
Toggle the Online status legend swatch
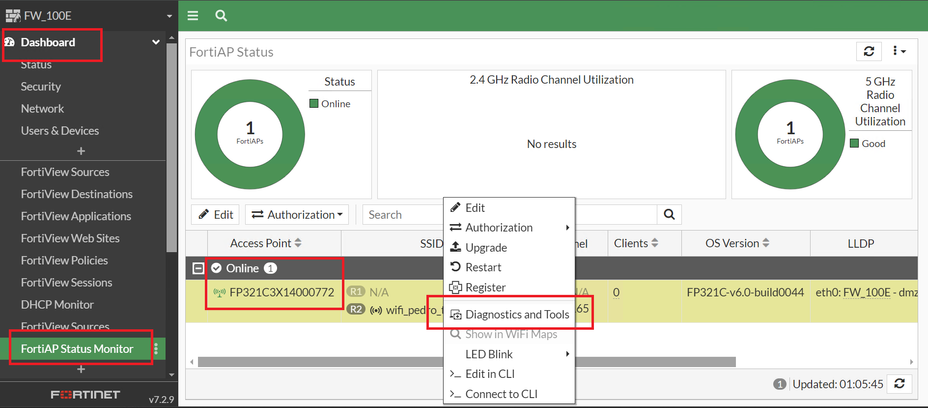tap(314, 104)
